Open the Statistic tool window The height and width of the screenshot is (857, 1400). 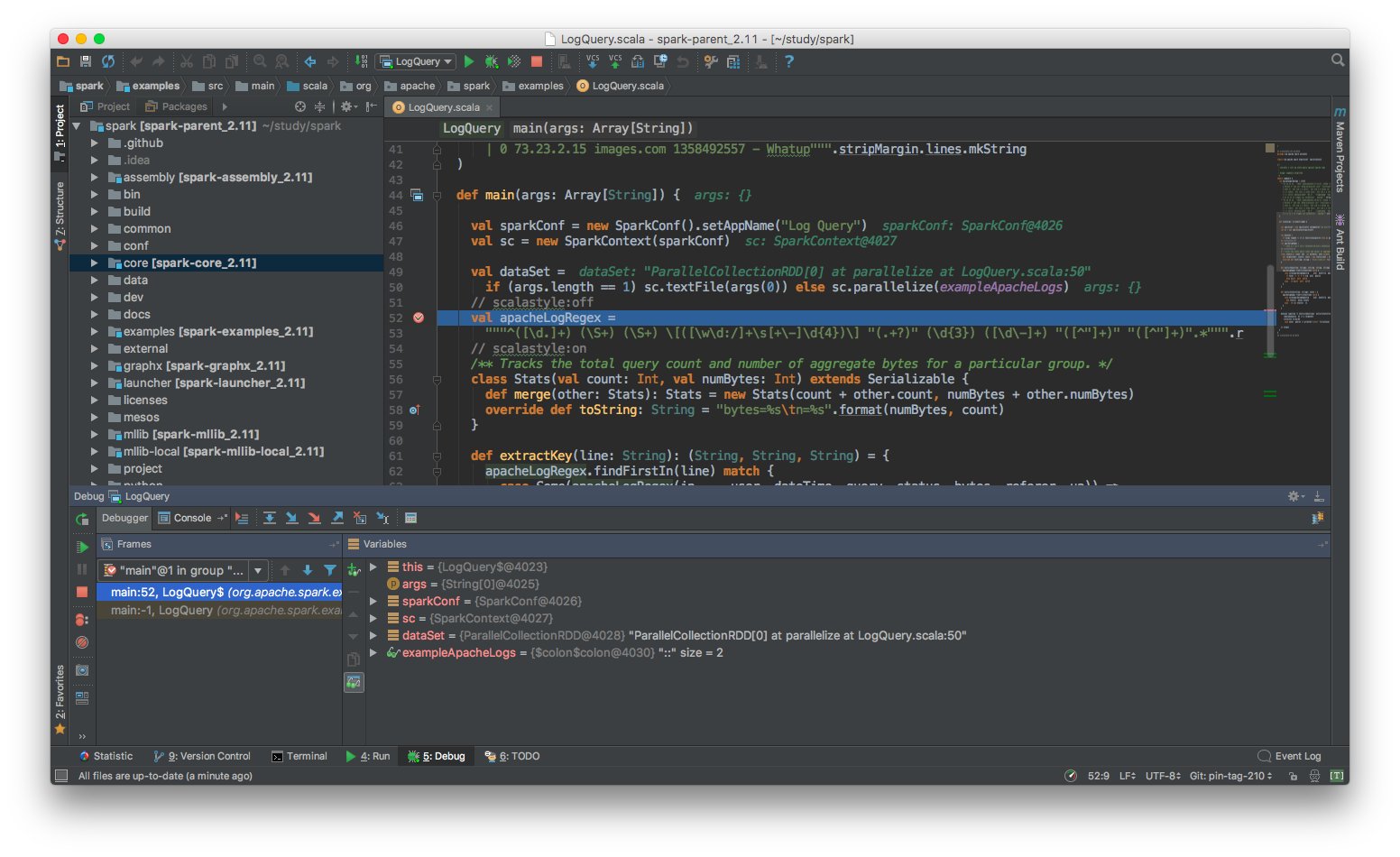point(106,756)
